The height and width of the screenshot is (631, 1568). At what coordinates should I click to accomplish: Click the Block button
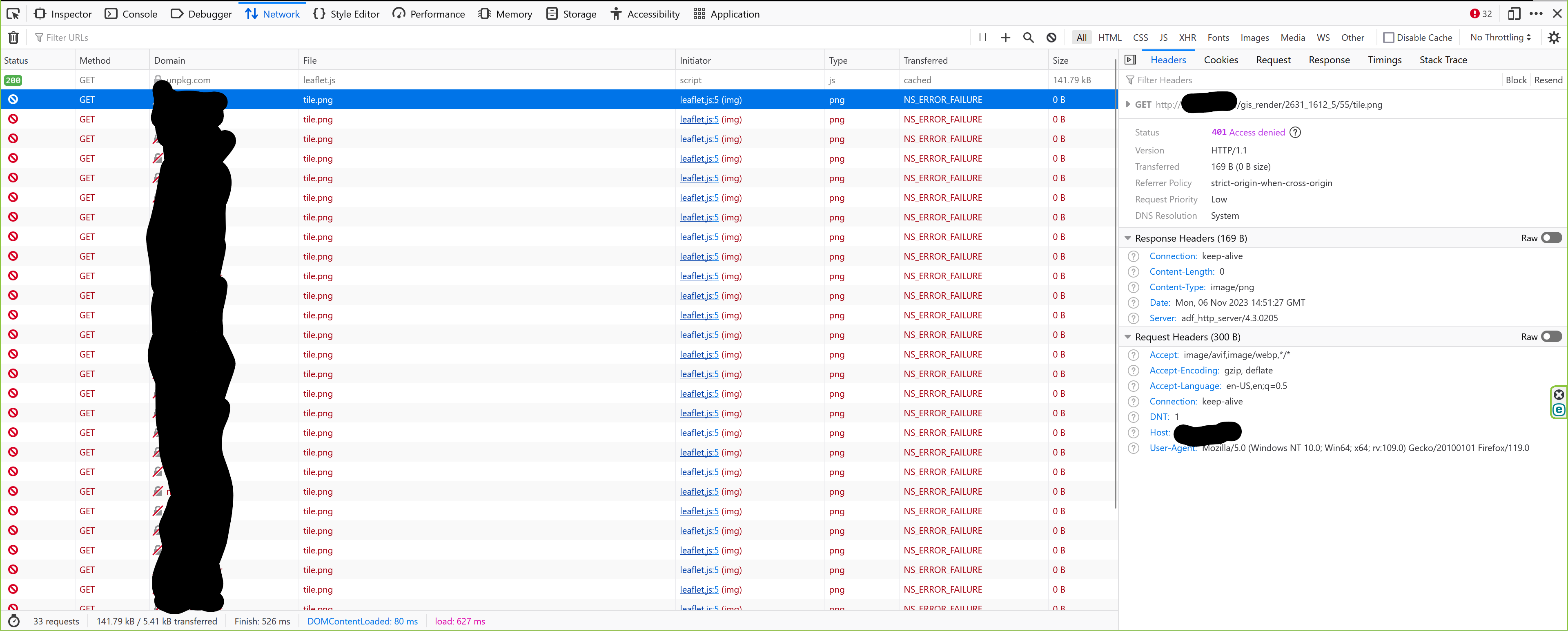coord(1516,80)
